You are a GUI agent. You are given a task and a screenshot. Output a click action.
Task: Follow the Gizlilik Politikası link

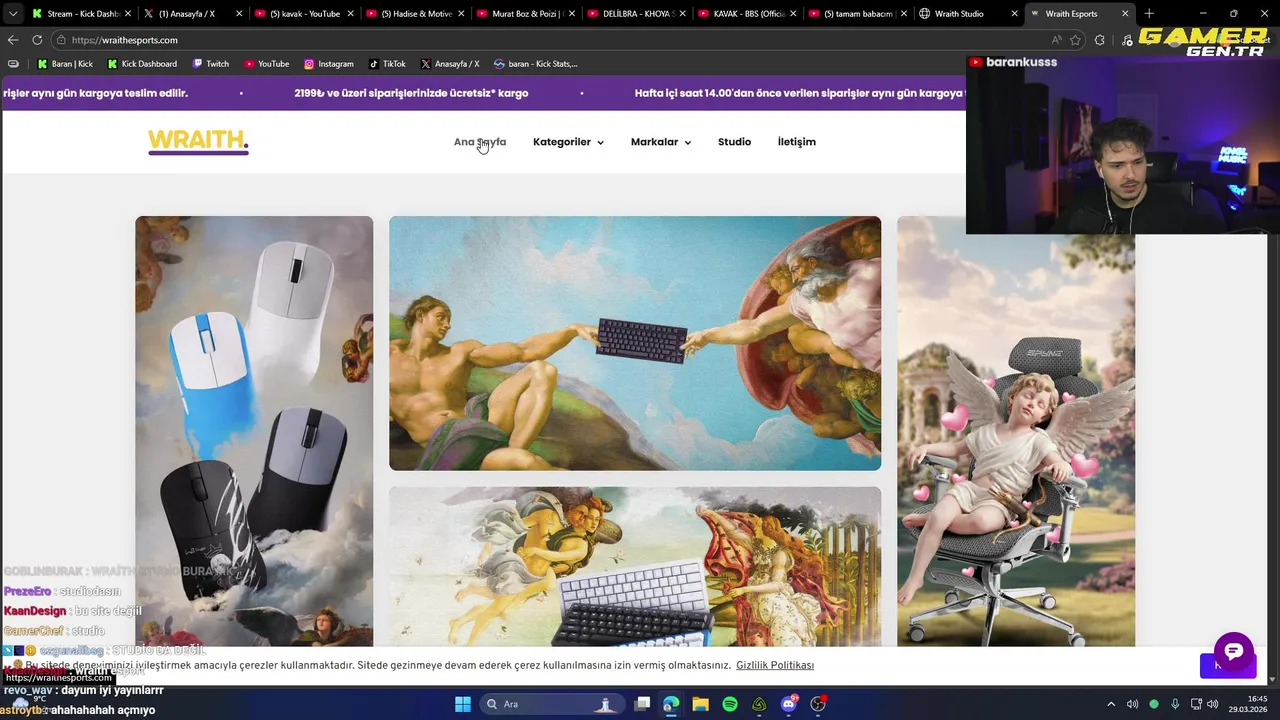click(x=775, y=665)
